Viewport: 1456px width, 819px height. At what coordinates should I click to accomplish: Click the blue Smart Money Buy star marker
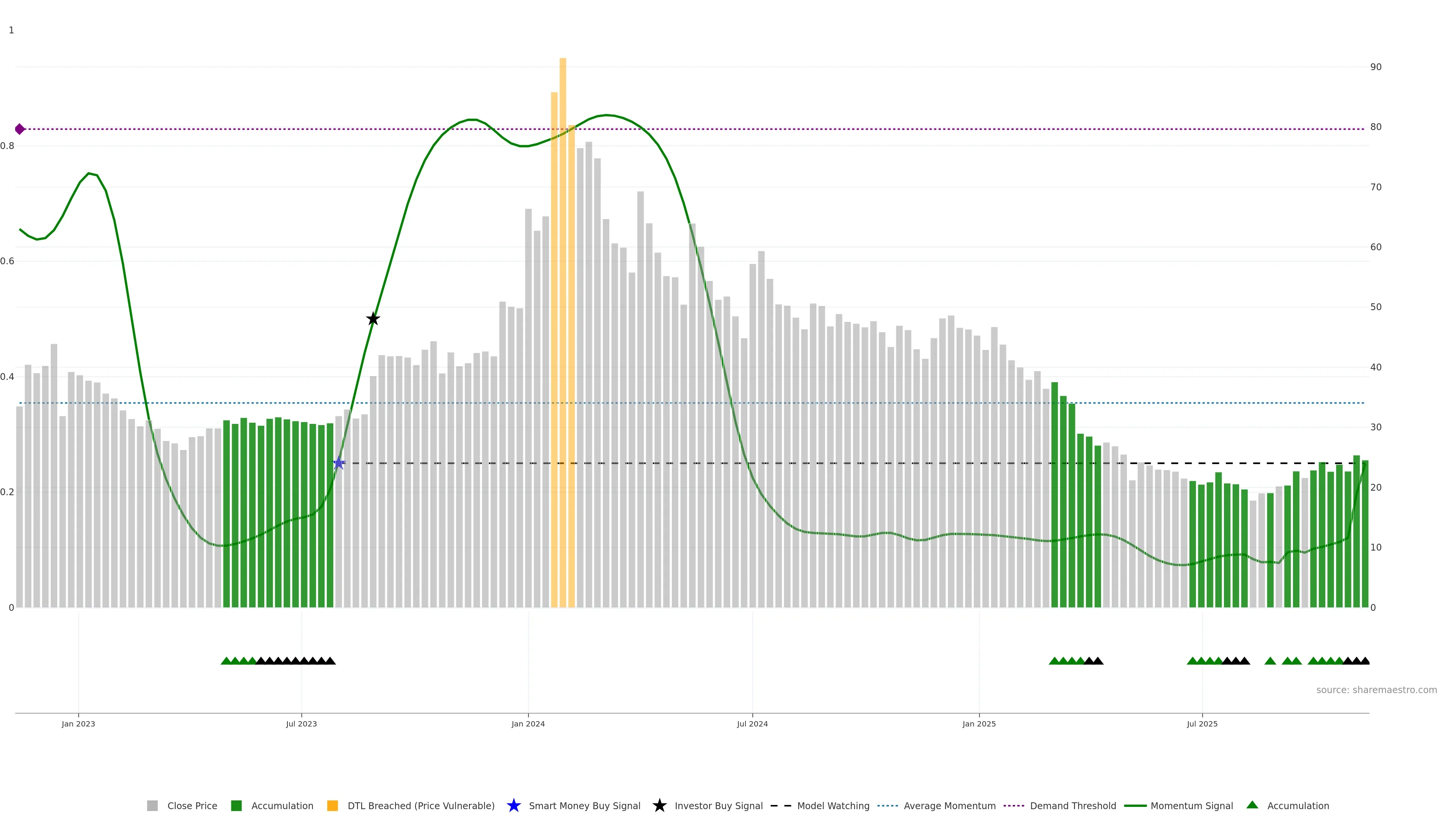point(339,463)
